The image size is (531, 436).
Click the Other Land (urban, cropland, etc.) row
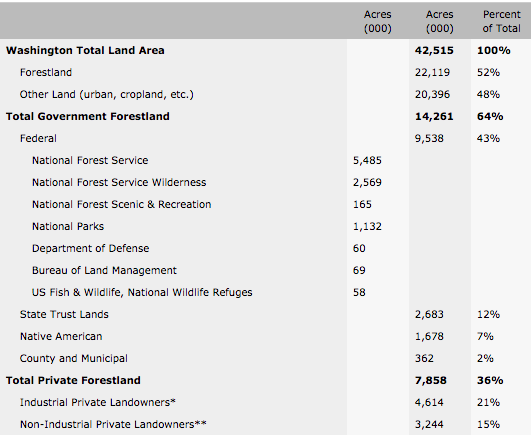266,95
